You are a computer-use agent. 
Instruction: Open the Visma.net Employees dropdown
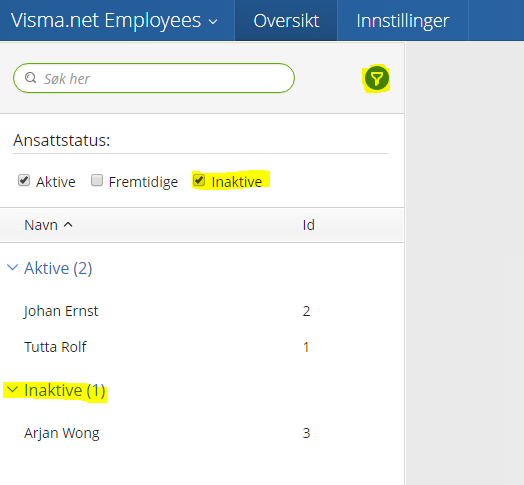[114, 21]
